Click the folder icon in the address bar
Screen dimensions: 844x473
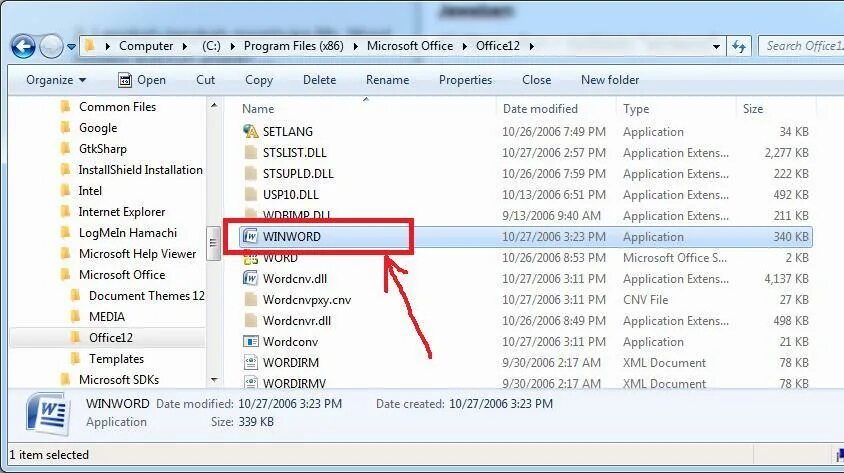(90, 46)
